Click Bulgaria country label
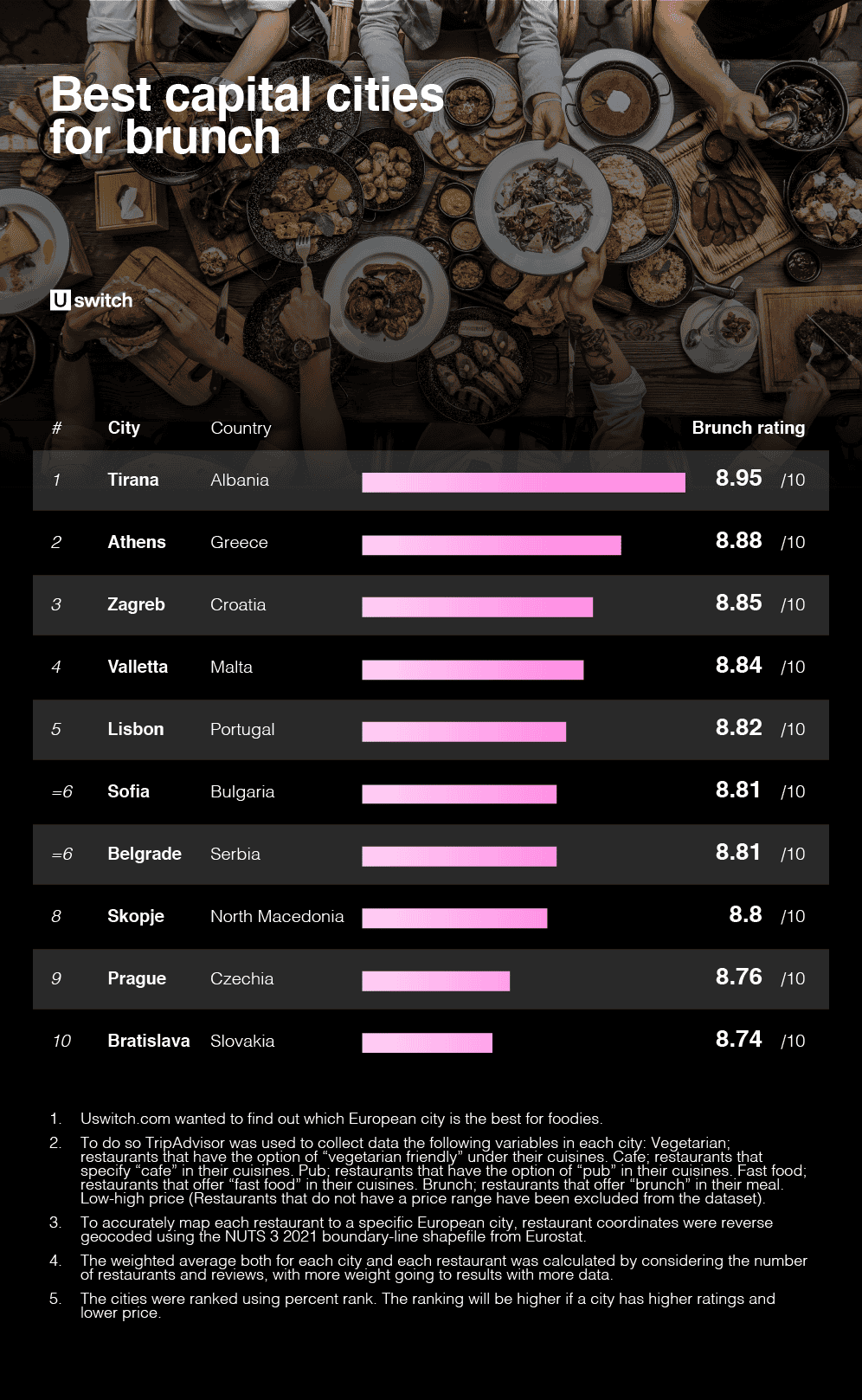Image resolution: width=862 pixels, height=1400 pixels. [x=242, y=791]
